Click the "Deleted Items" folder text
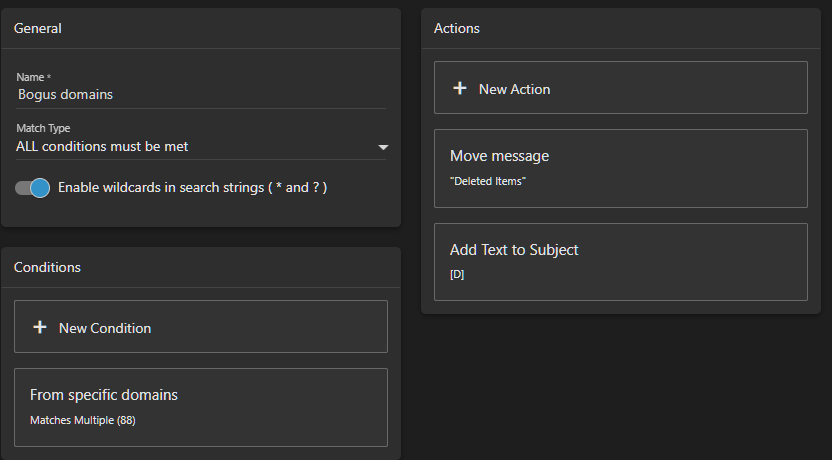This screenshot has height=460, width=832. pos(488,181)
